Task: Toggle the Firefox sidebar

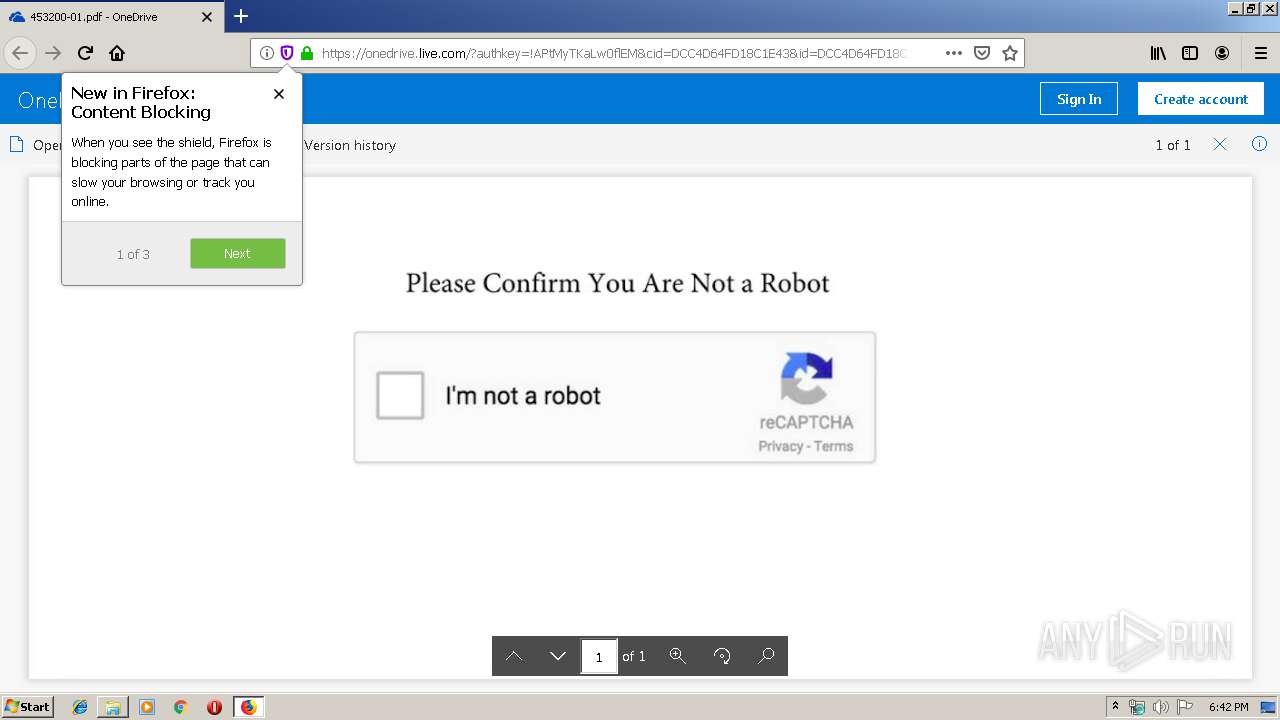Action: pos(1190,53)
